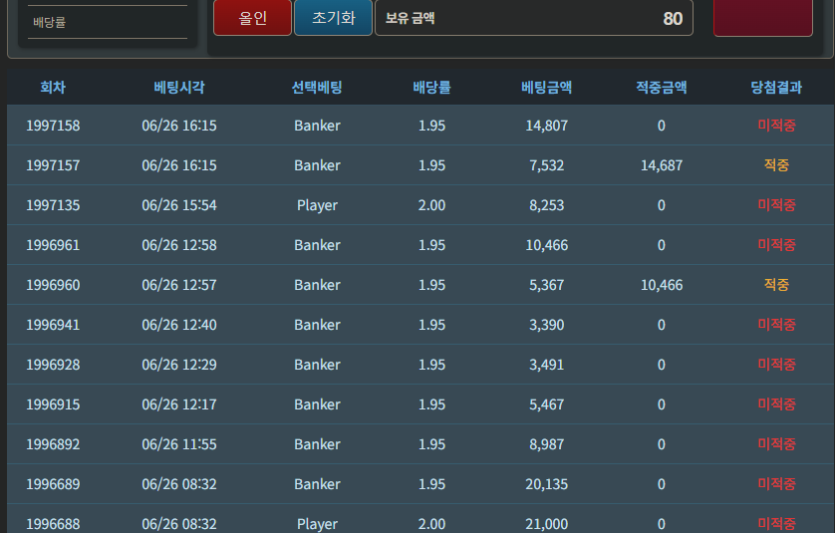This screenshot has width=835, height=533.
Task: Click bet amount 5,467
Action: coord(546,405)
